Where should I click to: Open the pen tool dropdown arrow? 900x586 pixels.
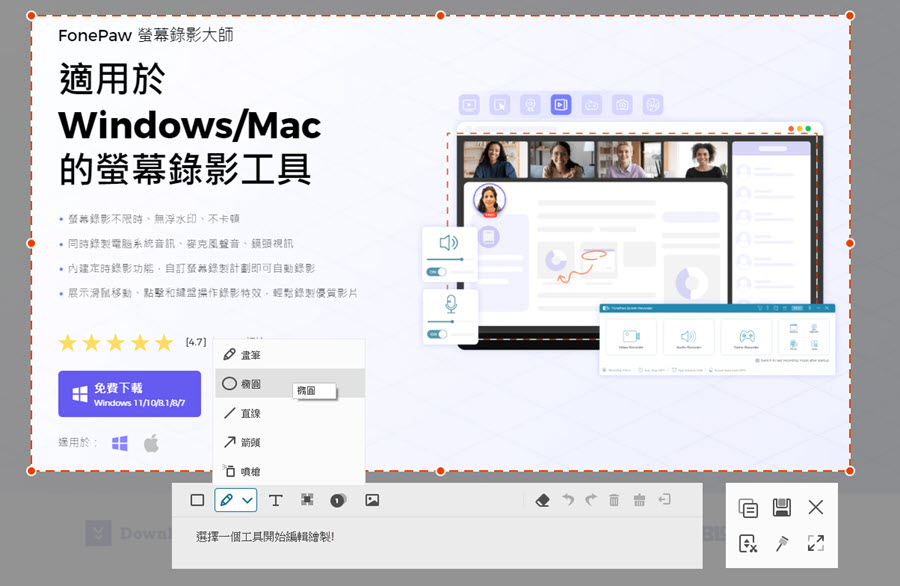tap(247, 500)
